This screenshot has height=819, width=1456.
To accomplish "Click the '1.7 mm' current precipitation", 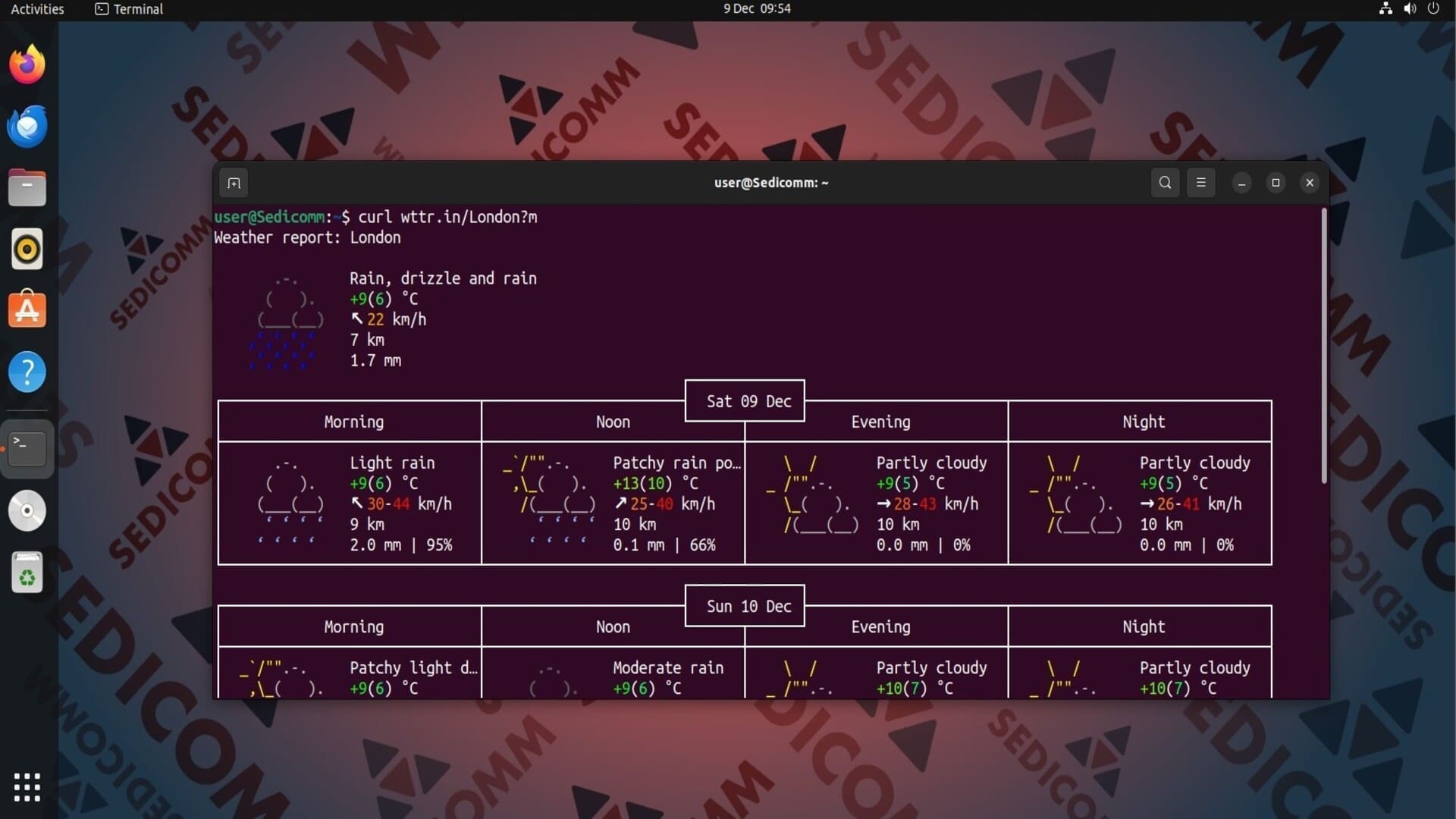I will click(x=375, y=361).
